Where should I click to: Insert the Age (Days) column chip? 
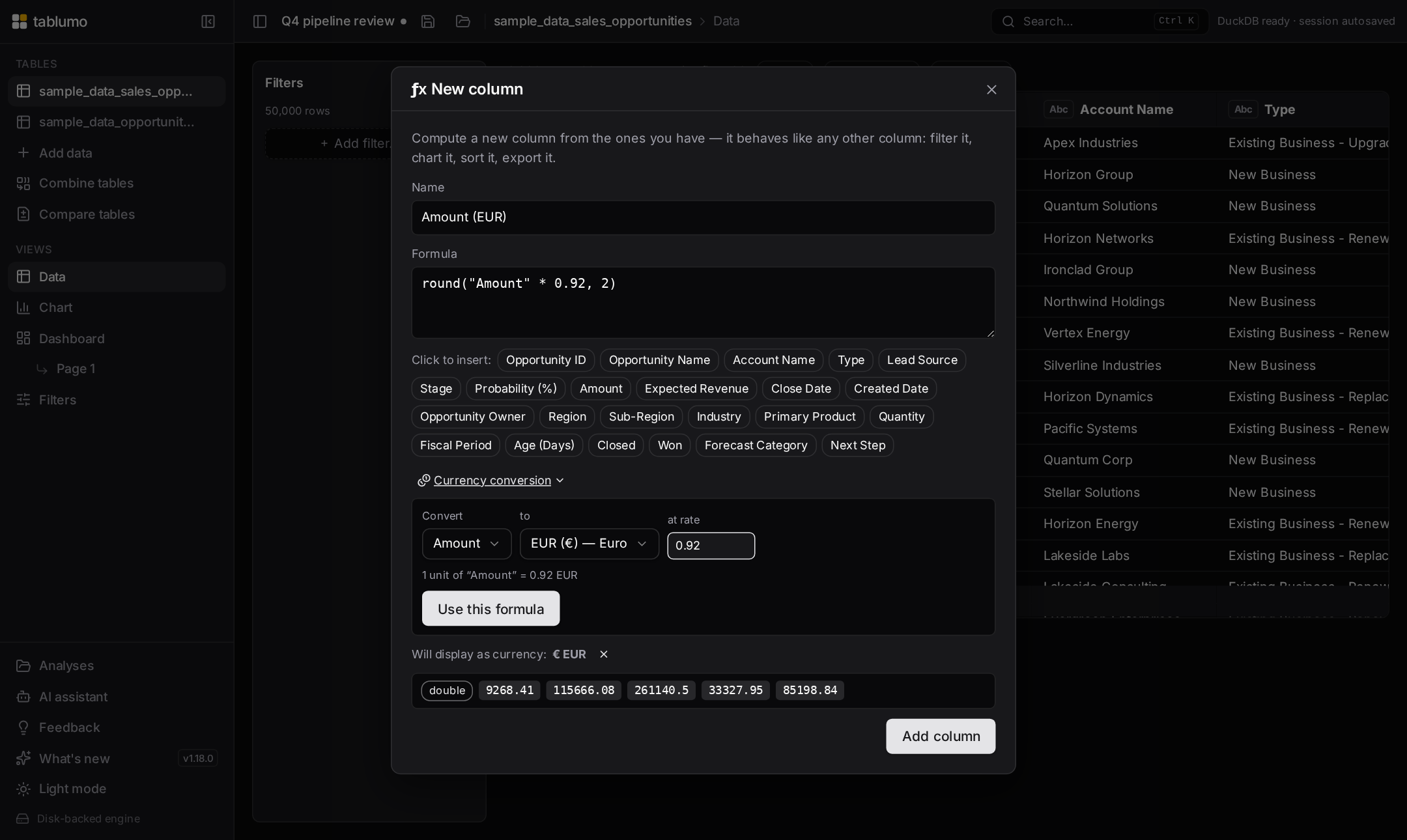(544, 445)
